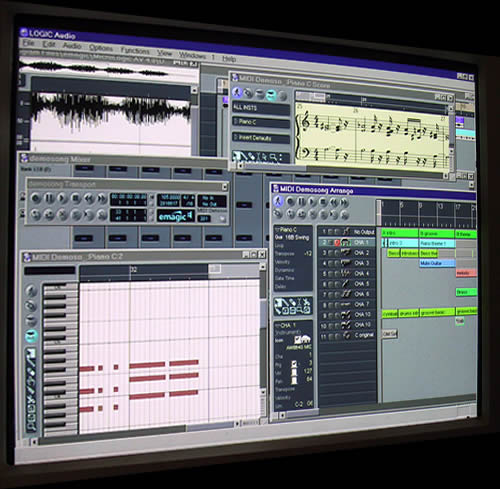Select track 7 CHA 6 instrument icon
The height and width of the screenshot is (489, 500).
pos(346,294)
